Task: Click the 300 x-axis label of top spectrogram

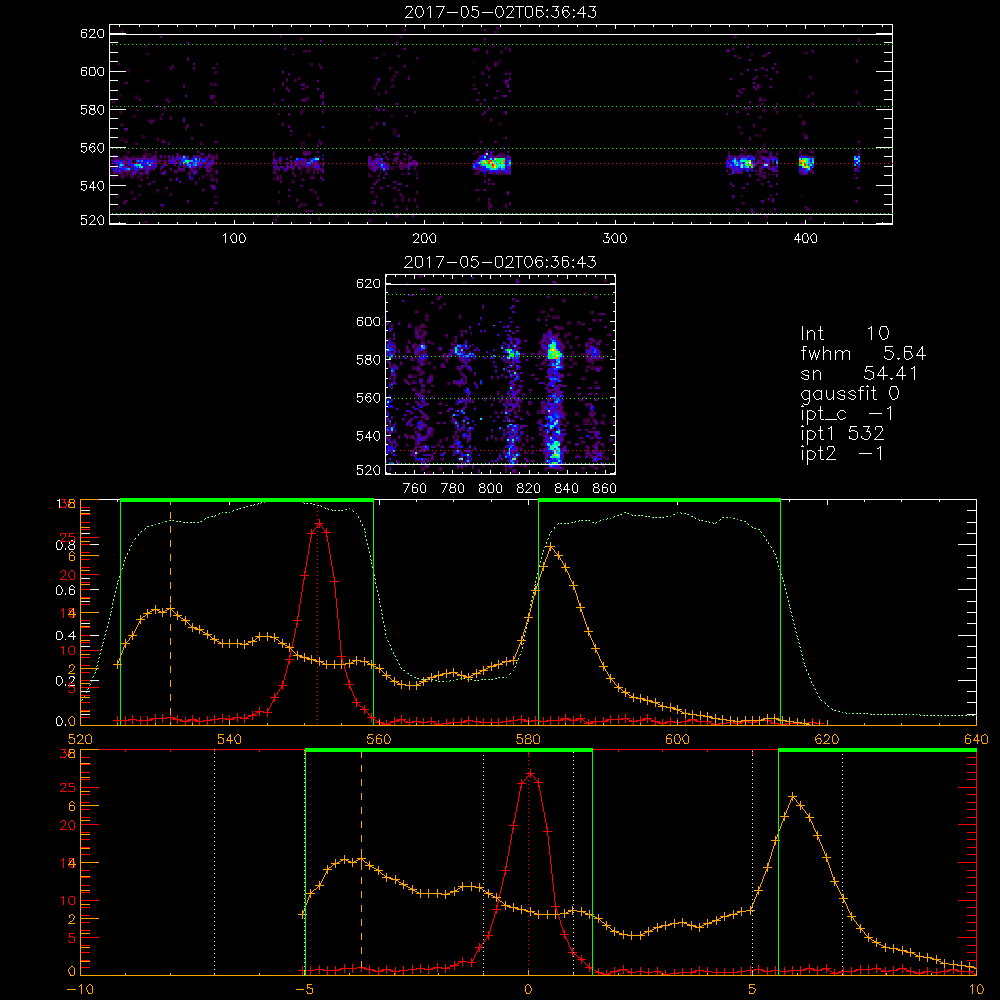Action: 615,239
